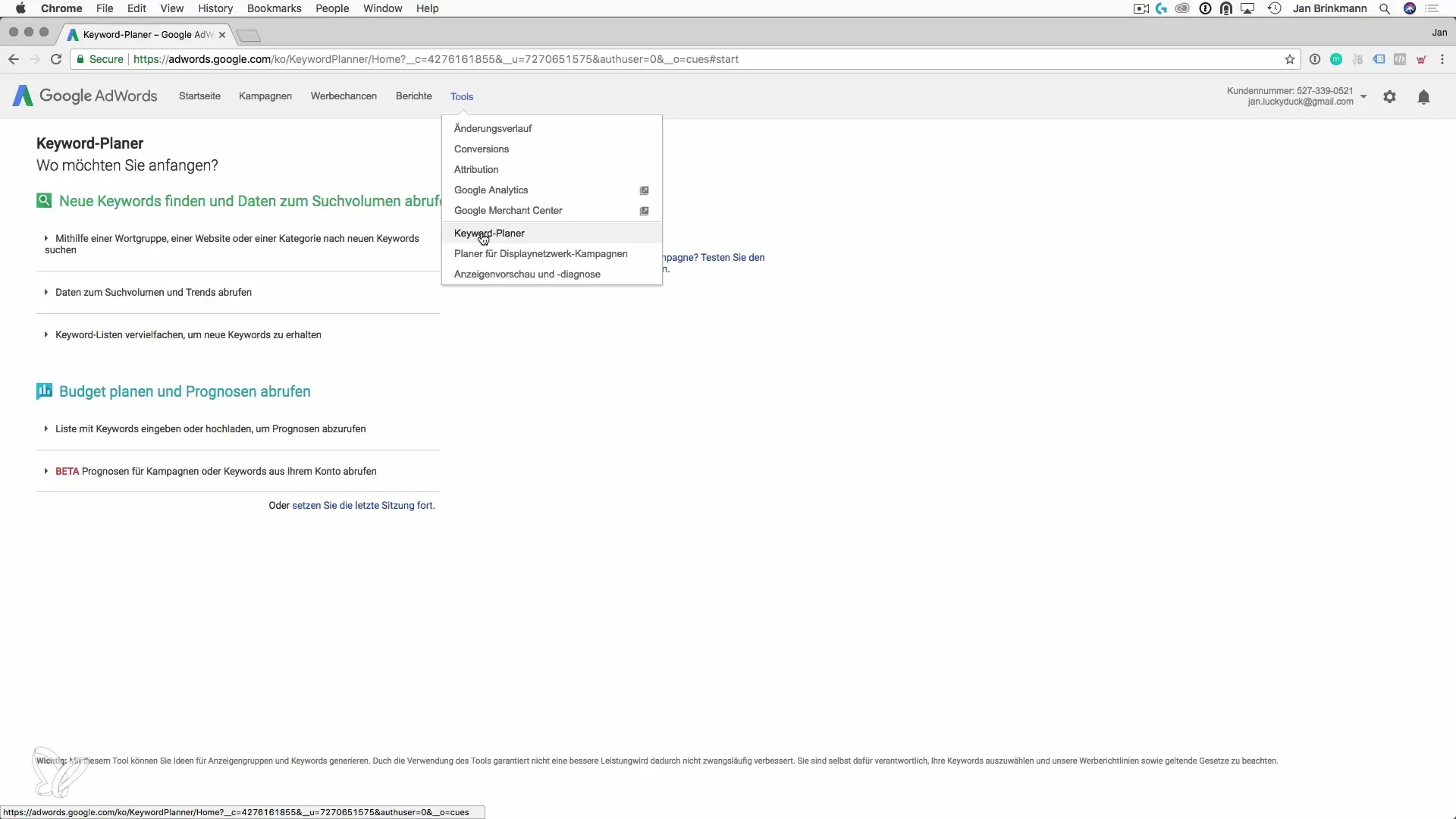This screenshot has height=819, width=1456.
Task: Go to Kampagnen tab
Action: pyautogui.click(x=265, y=96)
